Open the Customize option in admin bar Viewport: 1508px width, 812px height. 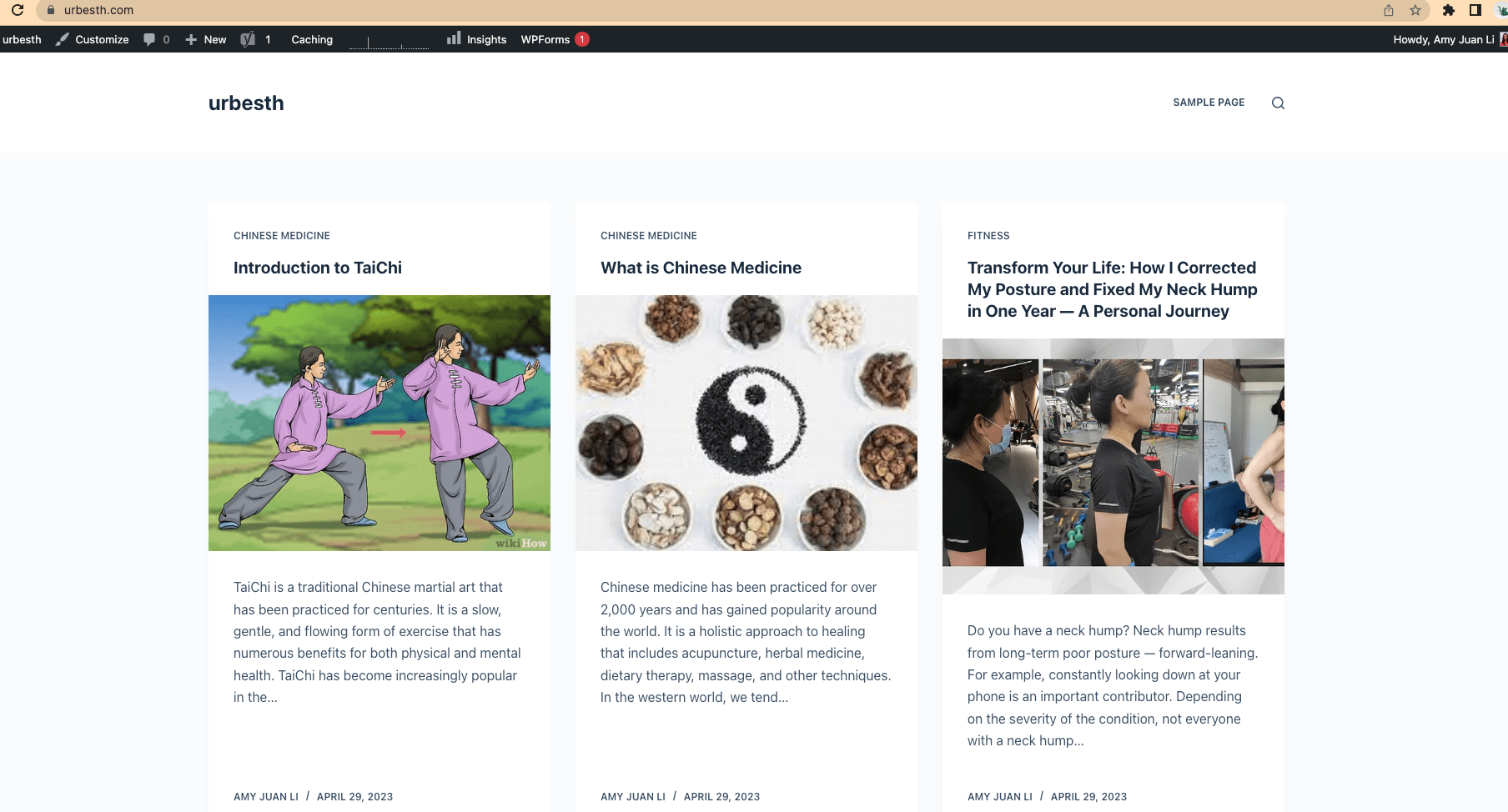(92, 39)
